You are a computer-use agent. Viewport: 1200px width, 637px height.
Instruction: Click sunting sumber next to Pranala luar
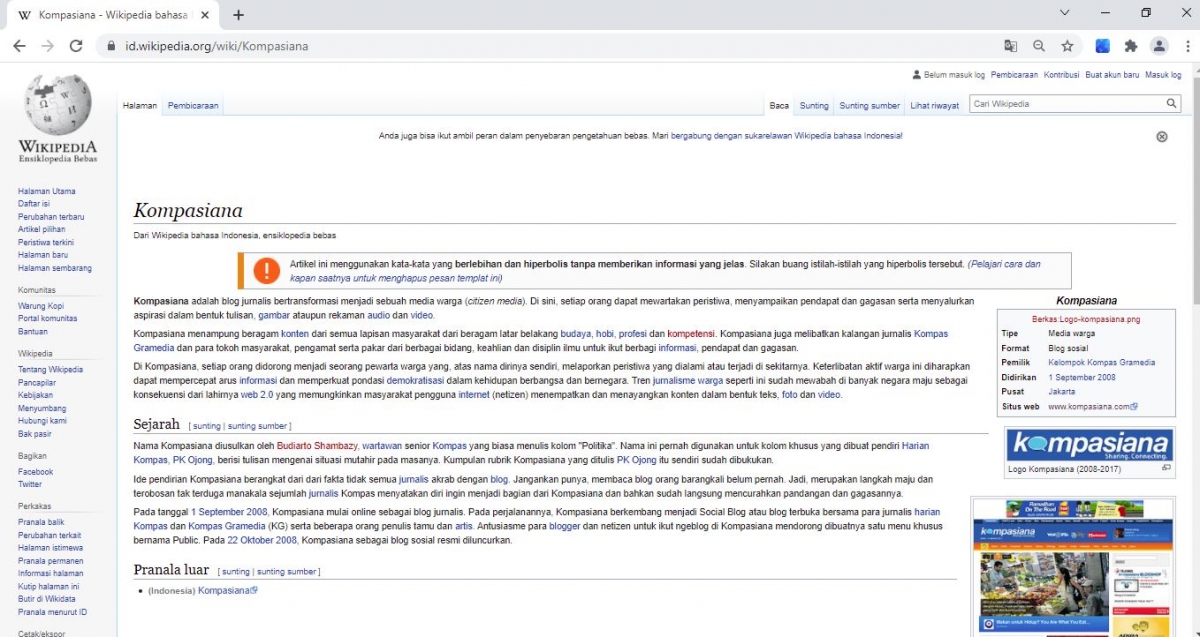(287, 572)
